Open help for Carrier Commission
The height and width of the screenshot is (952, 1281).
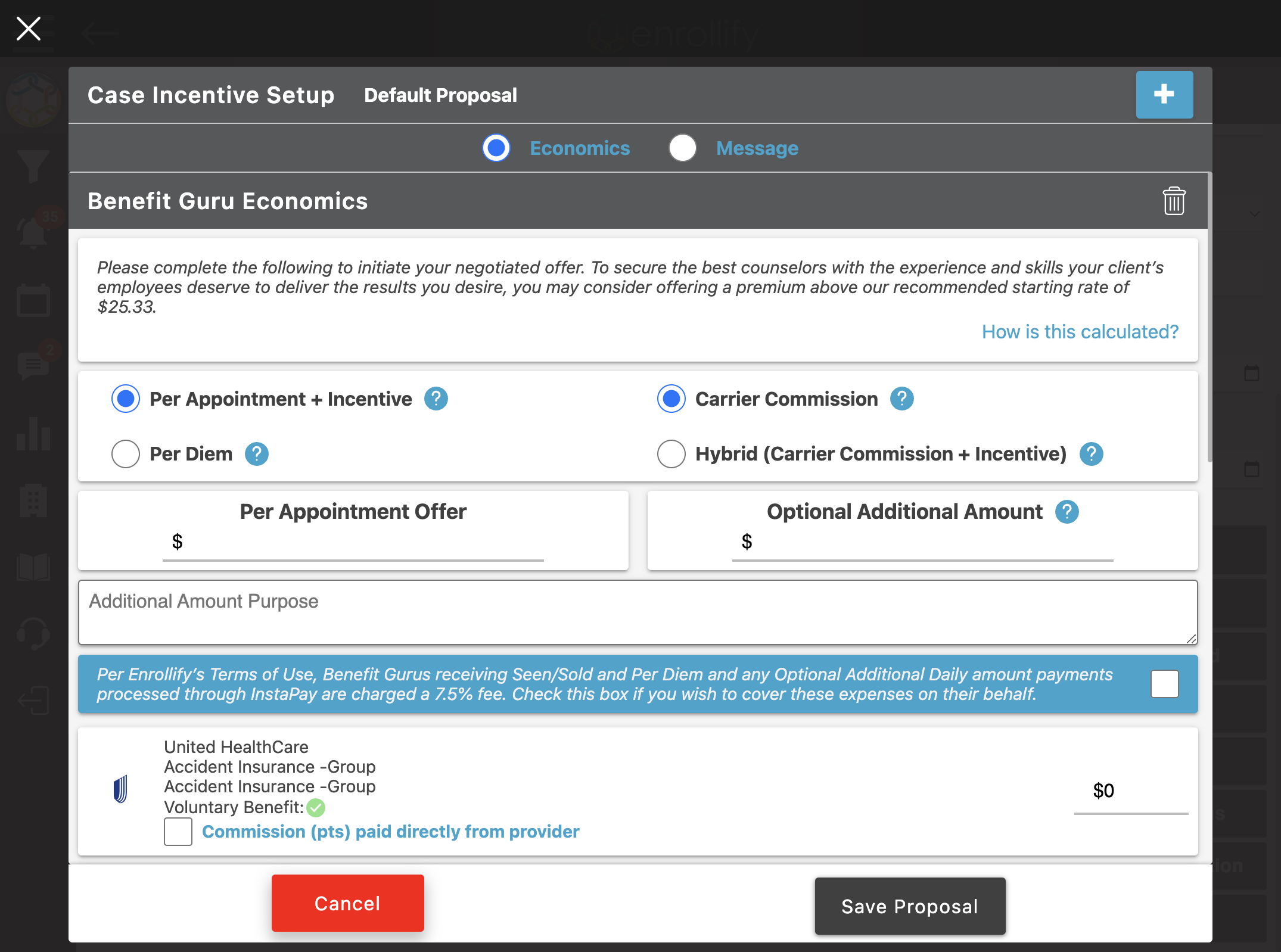click(902, 399)
